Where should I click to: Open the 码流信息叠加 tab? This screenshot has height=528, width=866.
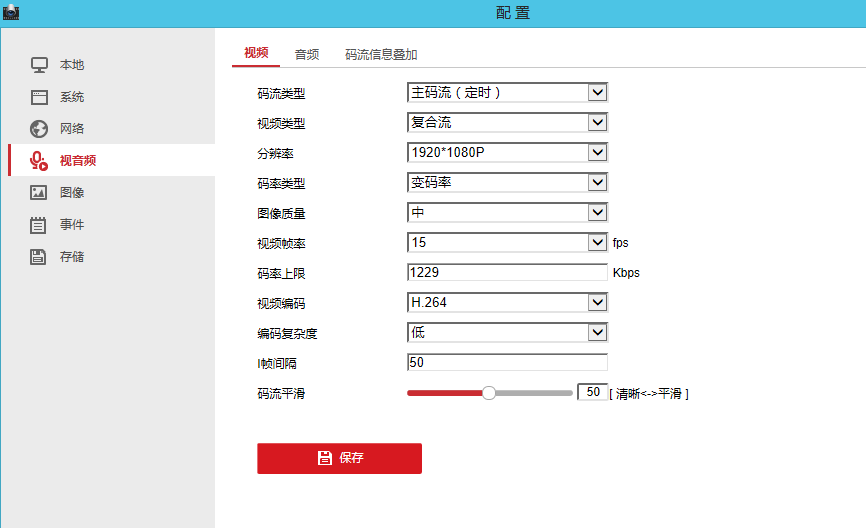click(x=381, y=55)
